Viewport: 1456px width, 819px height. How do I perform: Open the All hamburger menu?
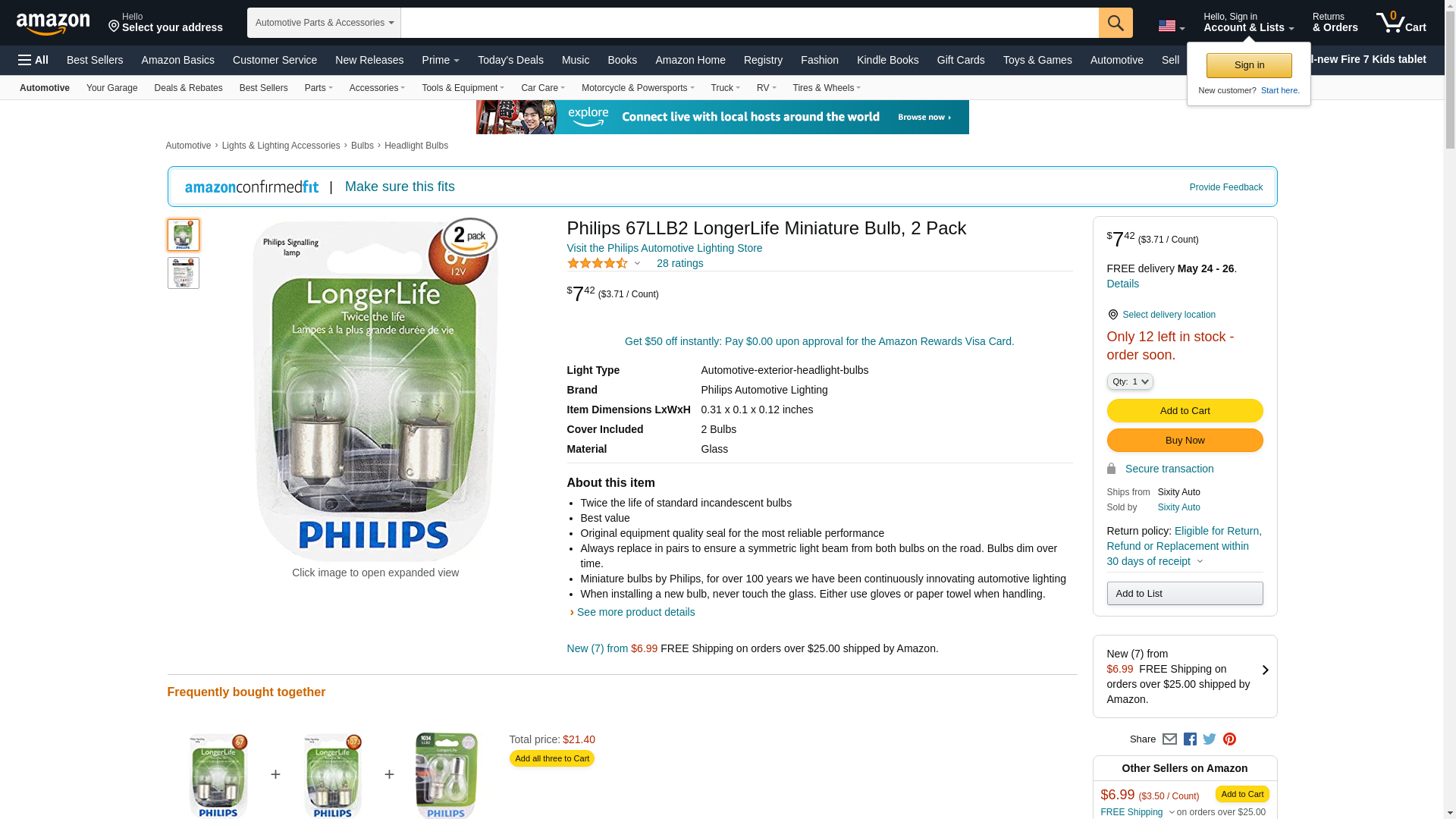point(33,60)
